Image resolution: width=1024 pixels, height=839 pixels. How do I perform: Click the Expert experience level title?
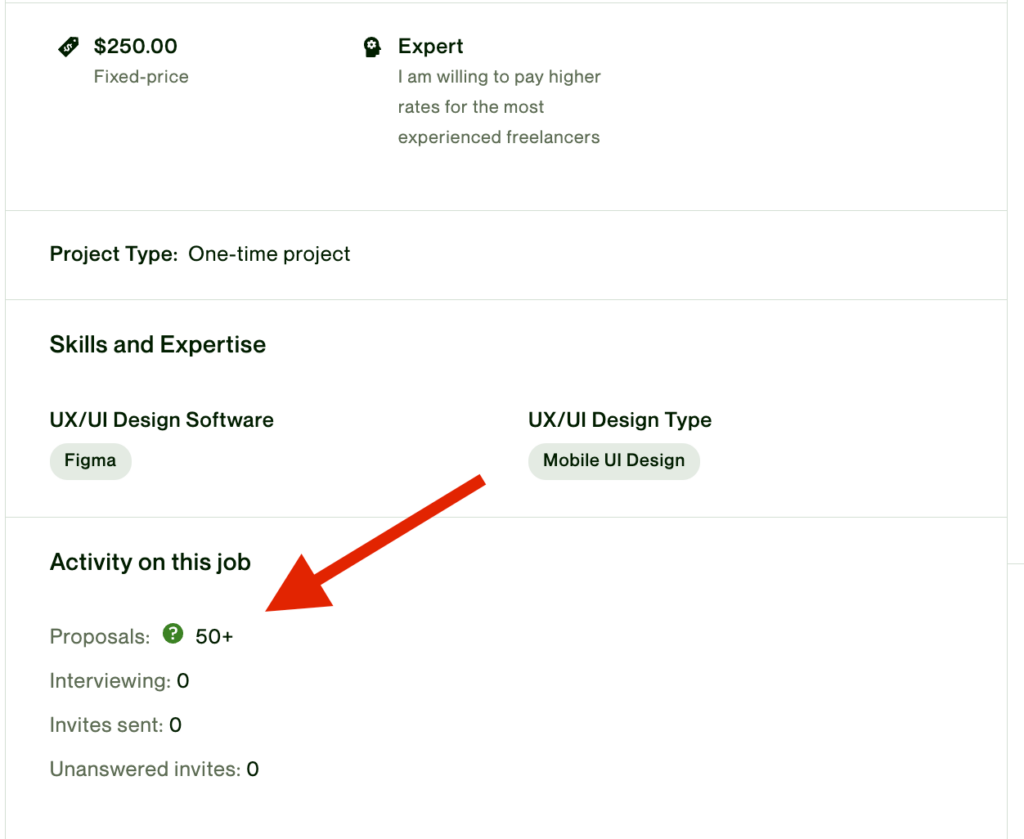[x=430, y=46]
